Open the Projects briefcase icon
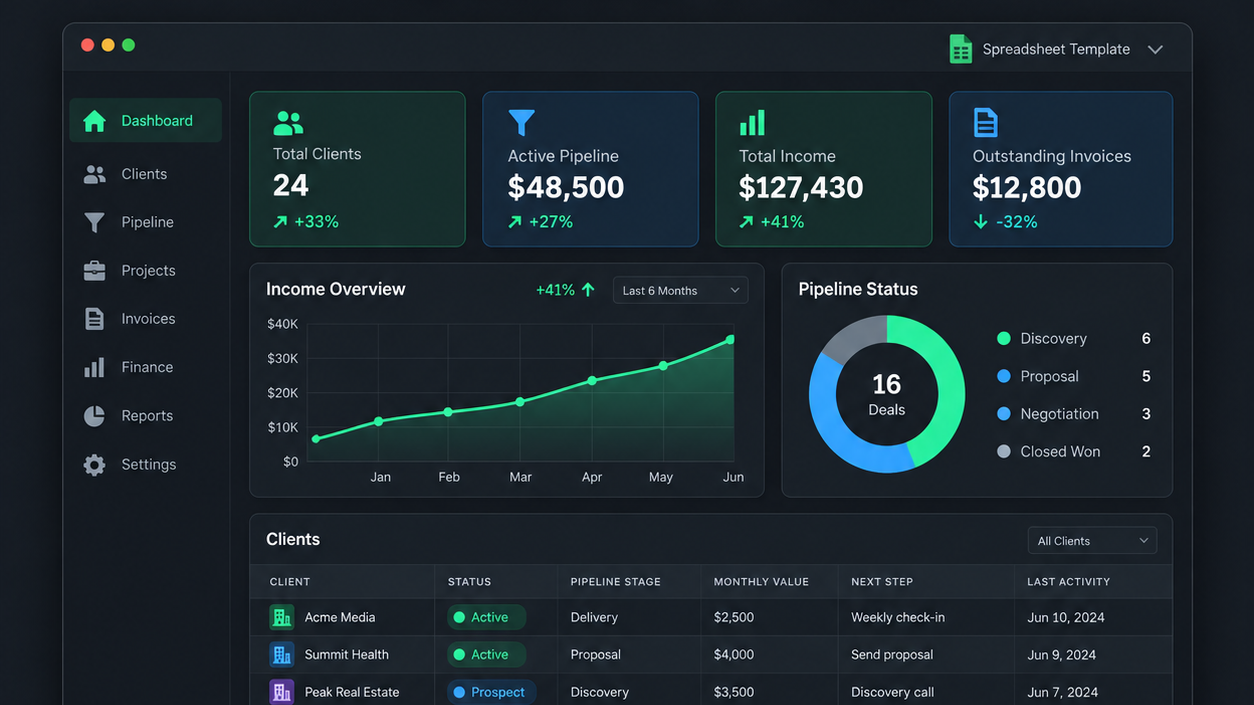Viewport: 1254px width, 705px height. tap(94, 271)
